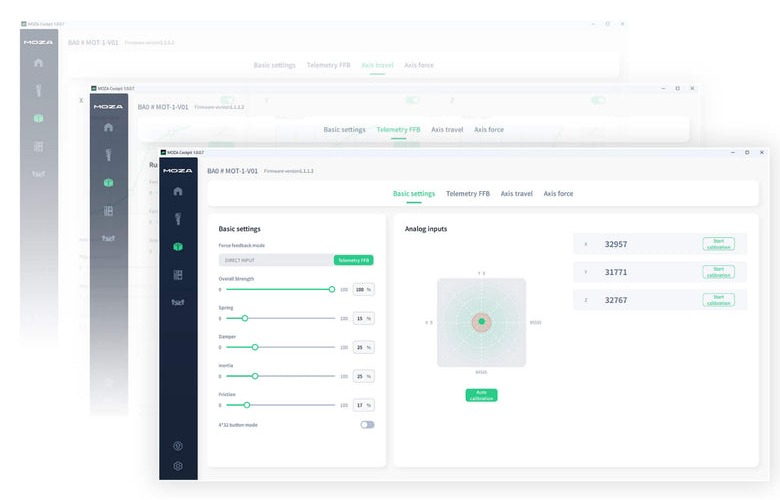Click joystick icon in back window sidebar
Viewport: 780px width, 500px height.
point(38,91)
